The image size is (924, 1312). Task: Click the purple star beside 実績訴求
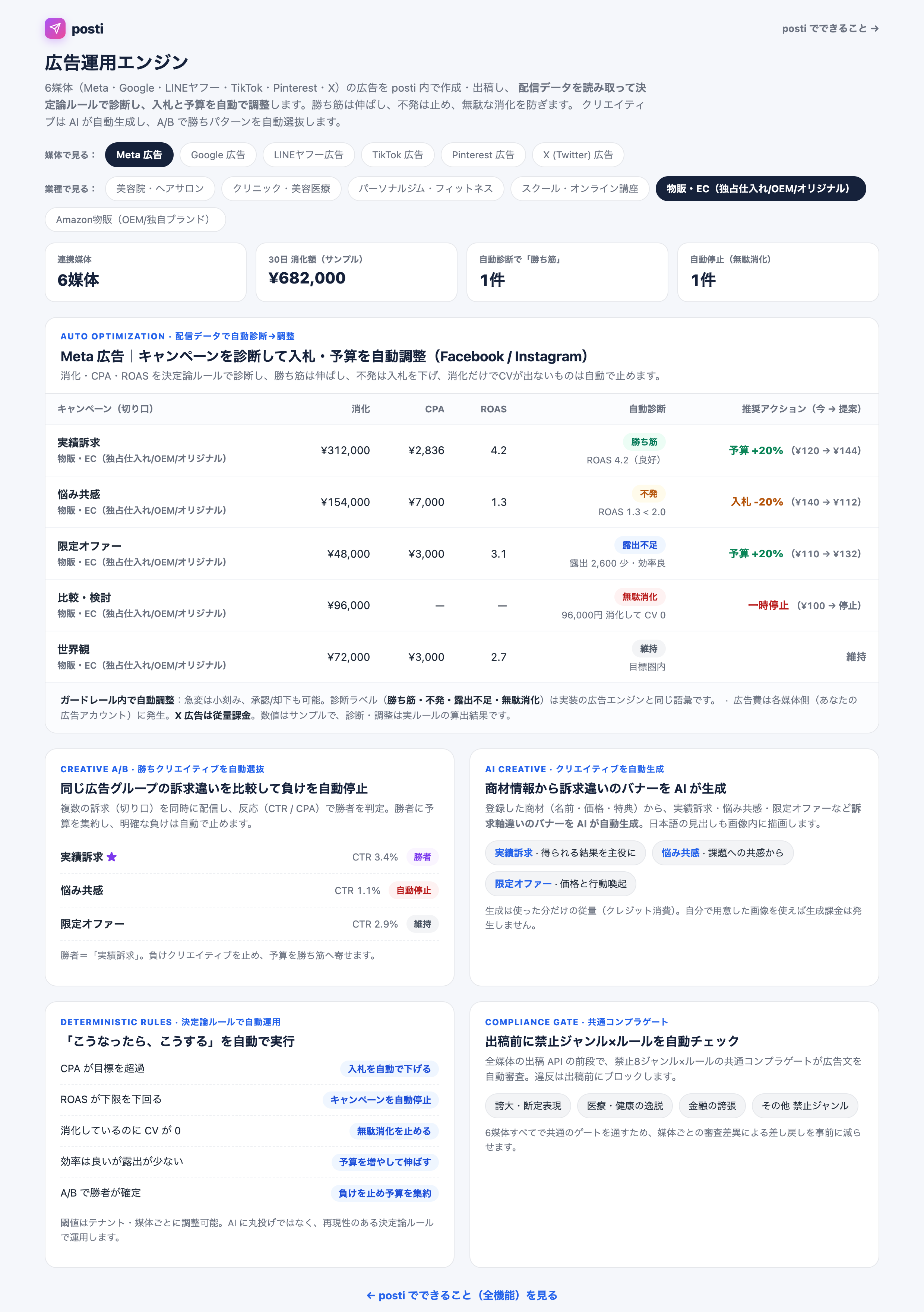coord(112,856)
